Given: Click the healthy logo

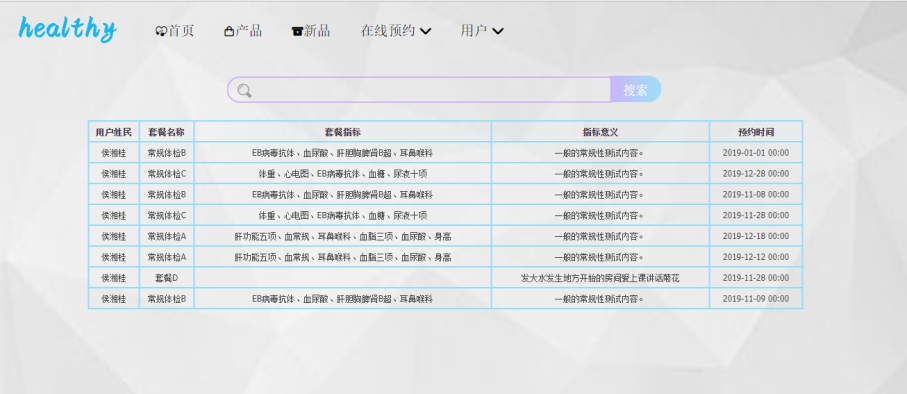Looking at the screenshot, I should point(67,29).
